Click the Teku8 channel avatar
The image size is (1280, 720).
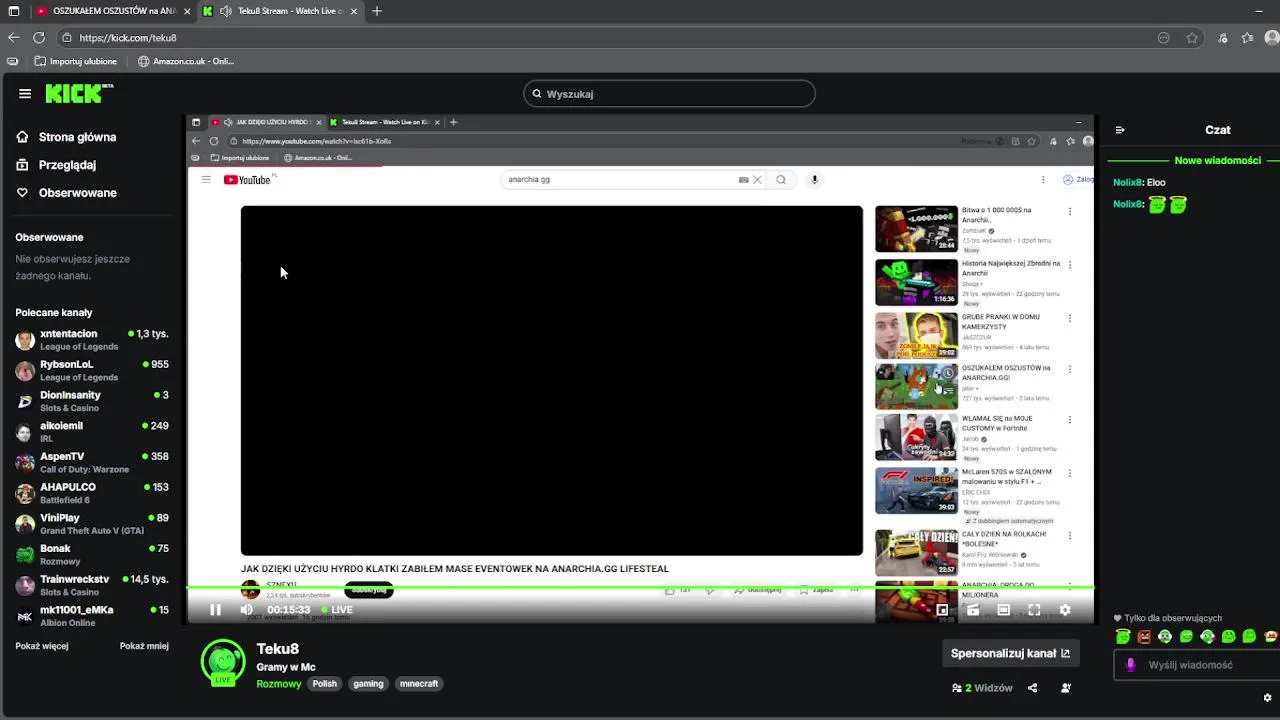click(x=223, y=662)
